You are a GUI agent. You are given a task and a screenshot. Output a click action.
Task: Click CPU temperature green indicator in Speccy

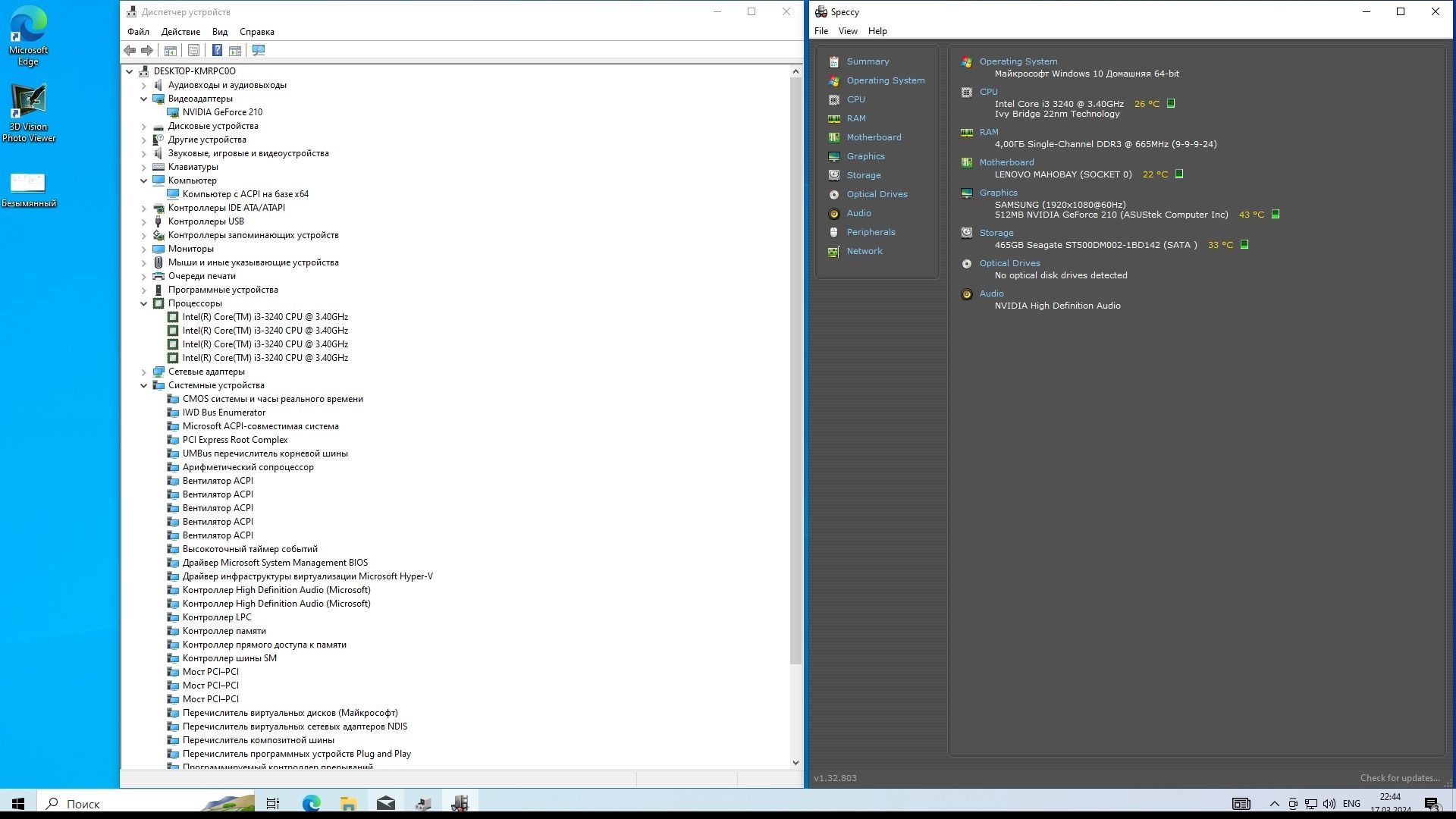[x=1171, y=104]
